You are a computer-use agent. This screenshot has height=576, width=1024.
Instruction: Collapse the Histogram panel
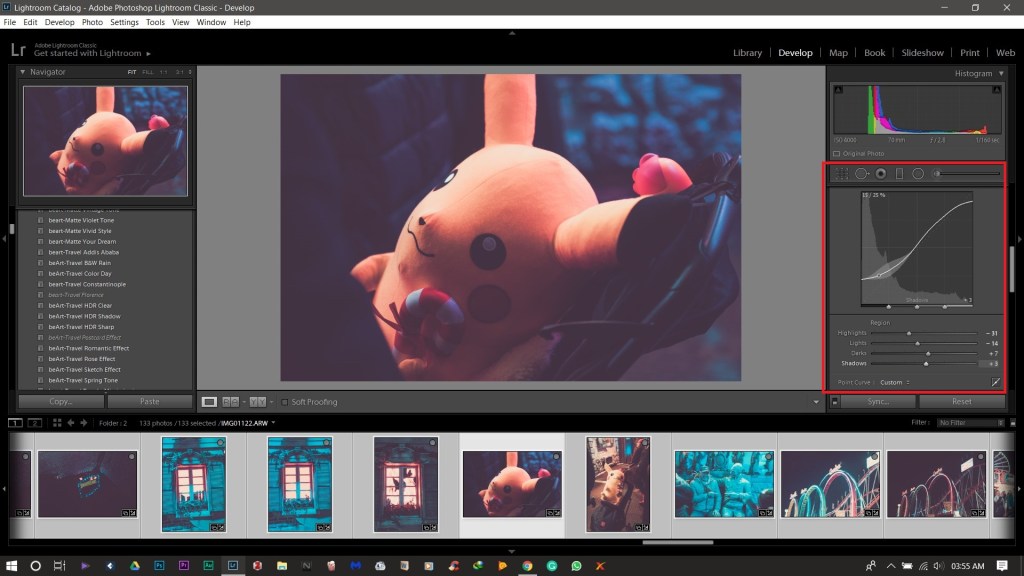pos(1001,73)
